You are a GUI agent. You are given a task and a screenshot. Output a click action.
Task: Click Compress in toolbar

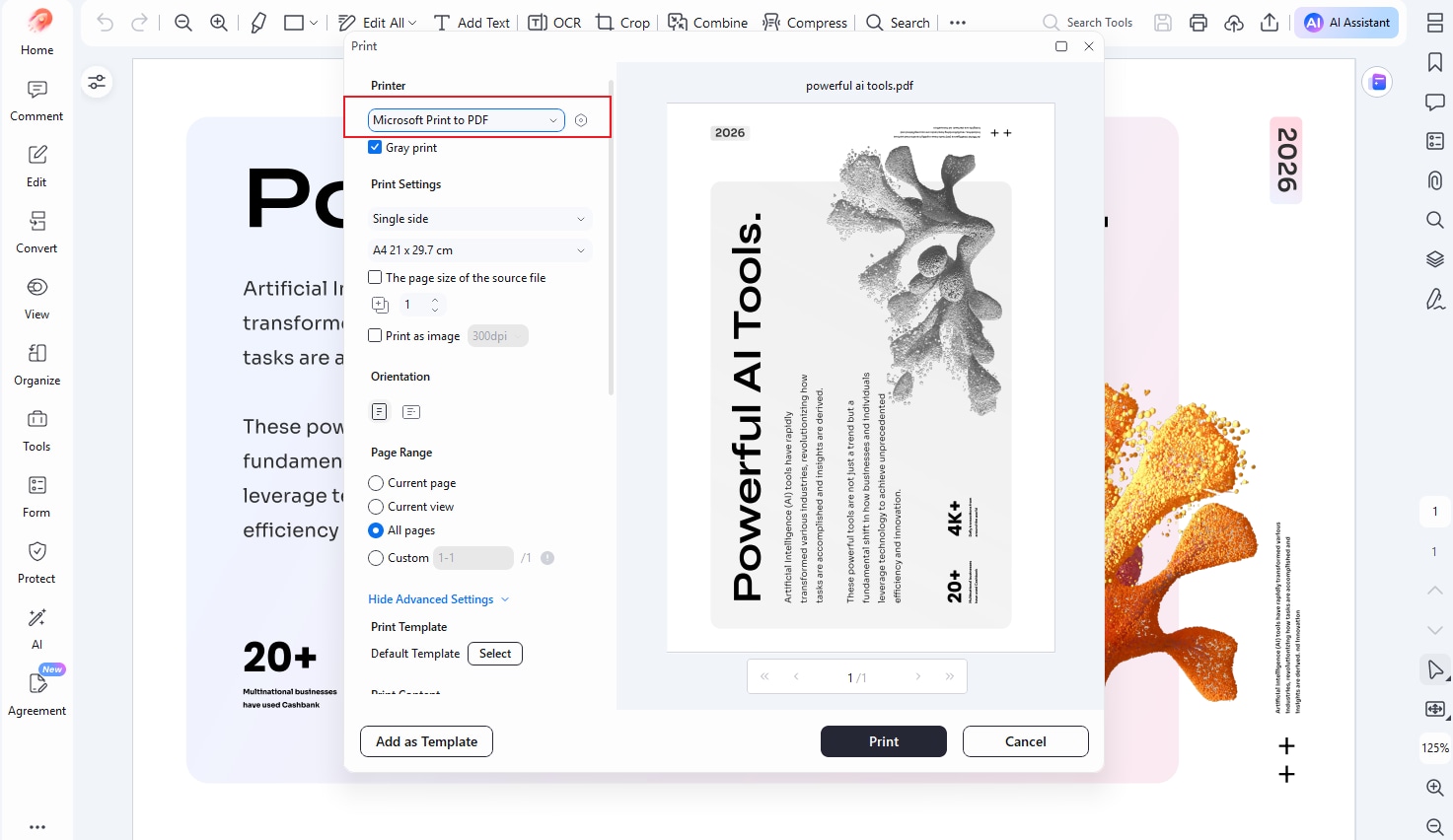coord(805,22)
